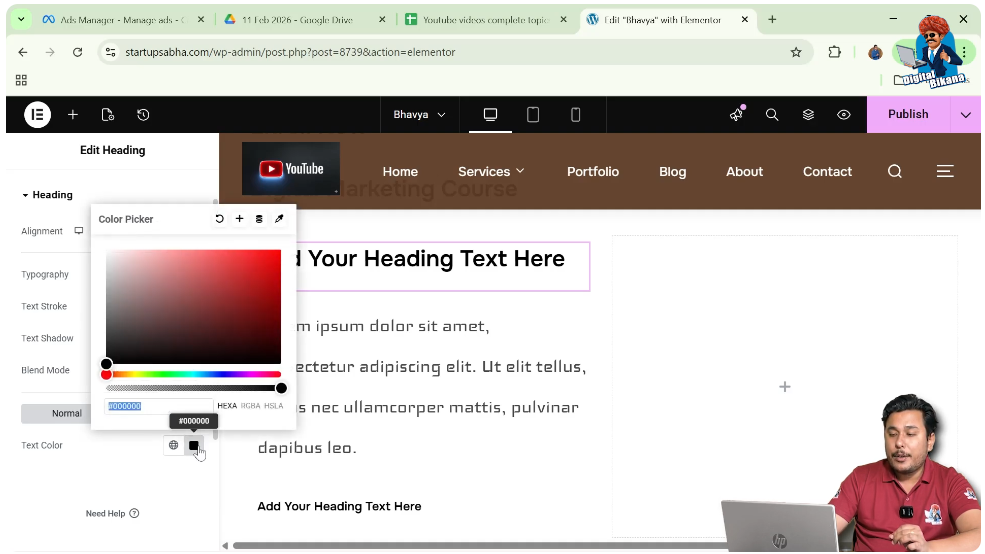Select HSLA color format

pyautogui.click(x=273, y=406)
